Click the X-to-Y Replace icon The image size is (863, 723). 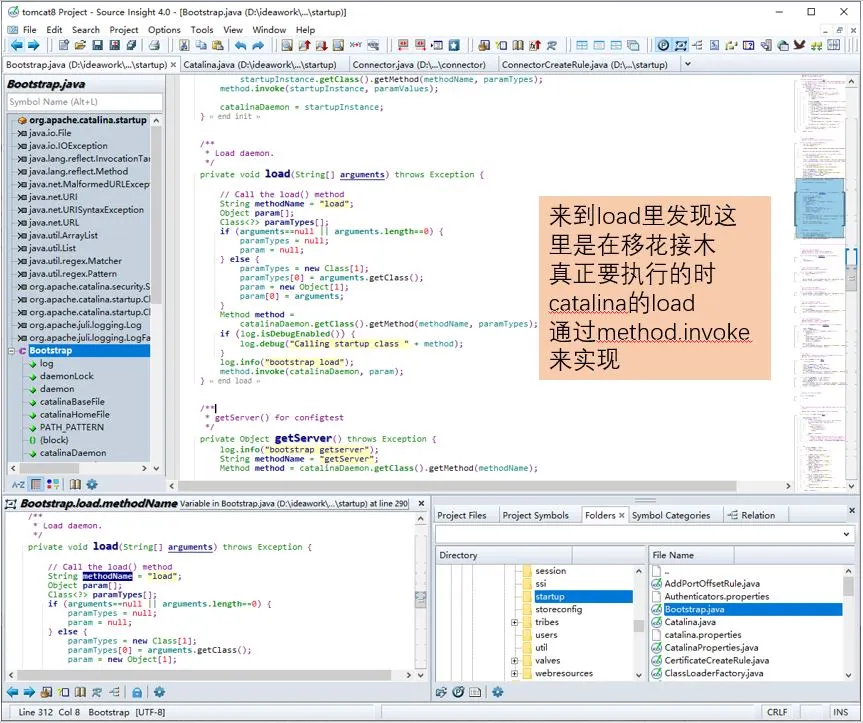pos(356,46)
